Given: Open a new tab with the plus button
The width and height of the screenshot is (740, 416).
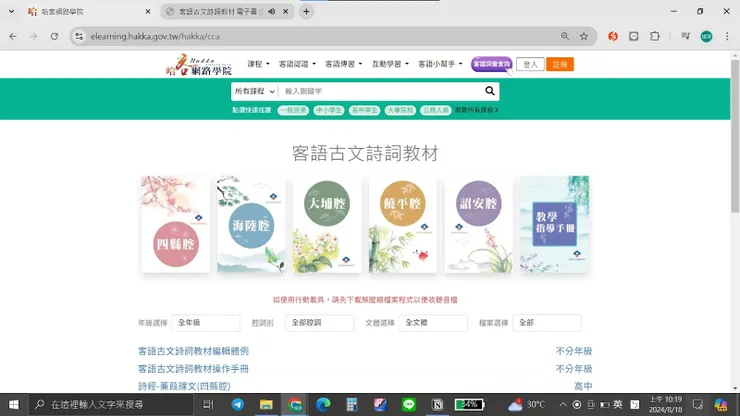Looking at the screenshot, I should tap(306, 11).
